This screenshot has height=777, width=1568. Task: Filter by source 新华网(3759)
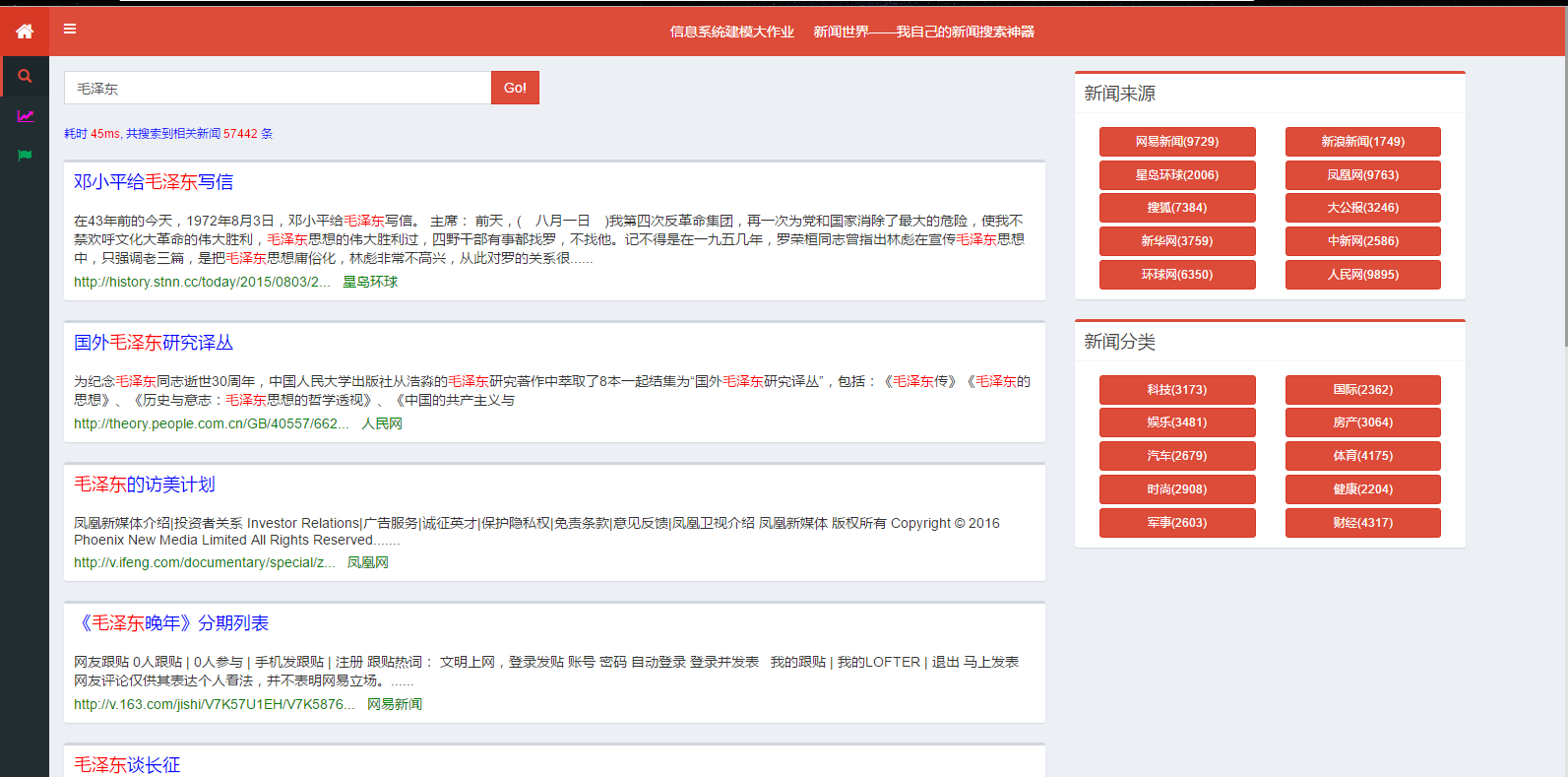[1177, 241]
